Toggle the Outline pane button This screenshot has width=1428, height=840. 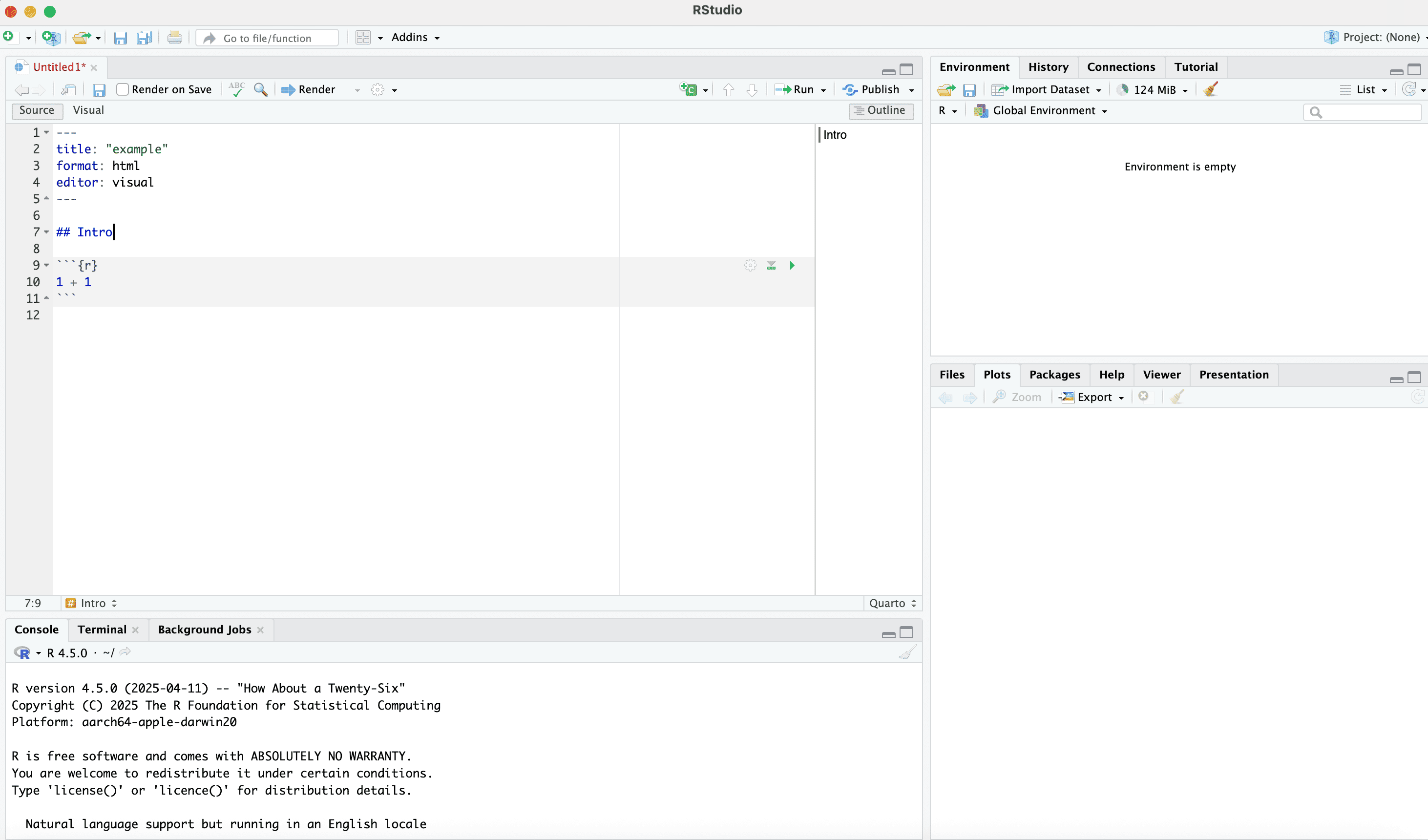881,110
